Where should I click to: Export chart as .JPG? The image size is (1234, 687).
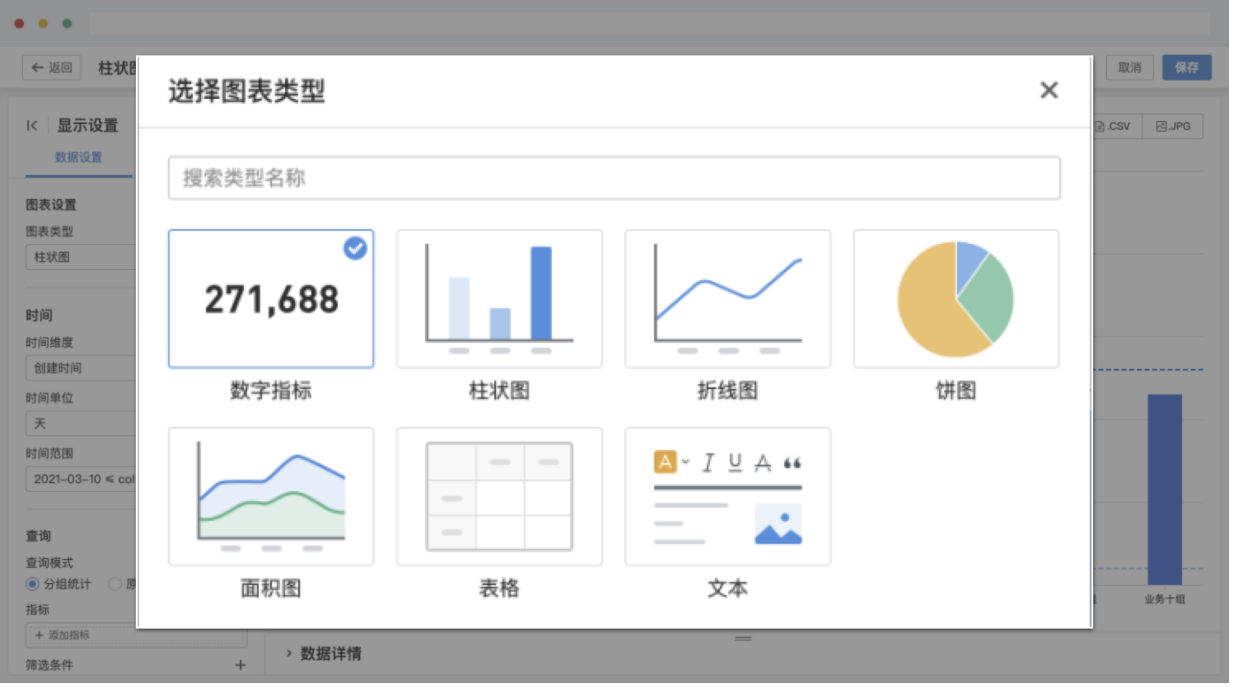[1172, 127]
